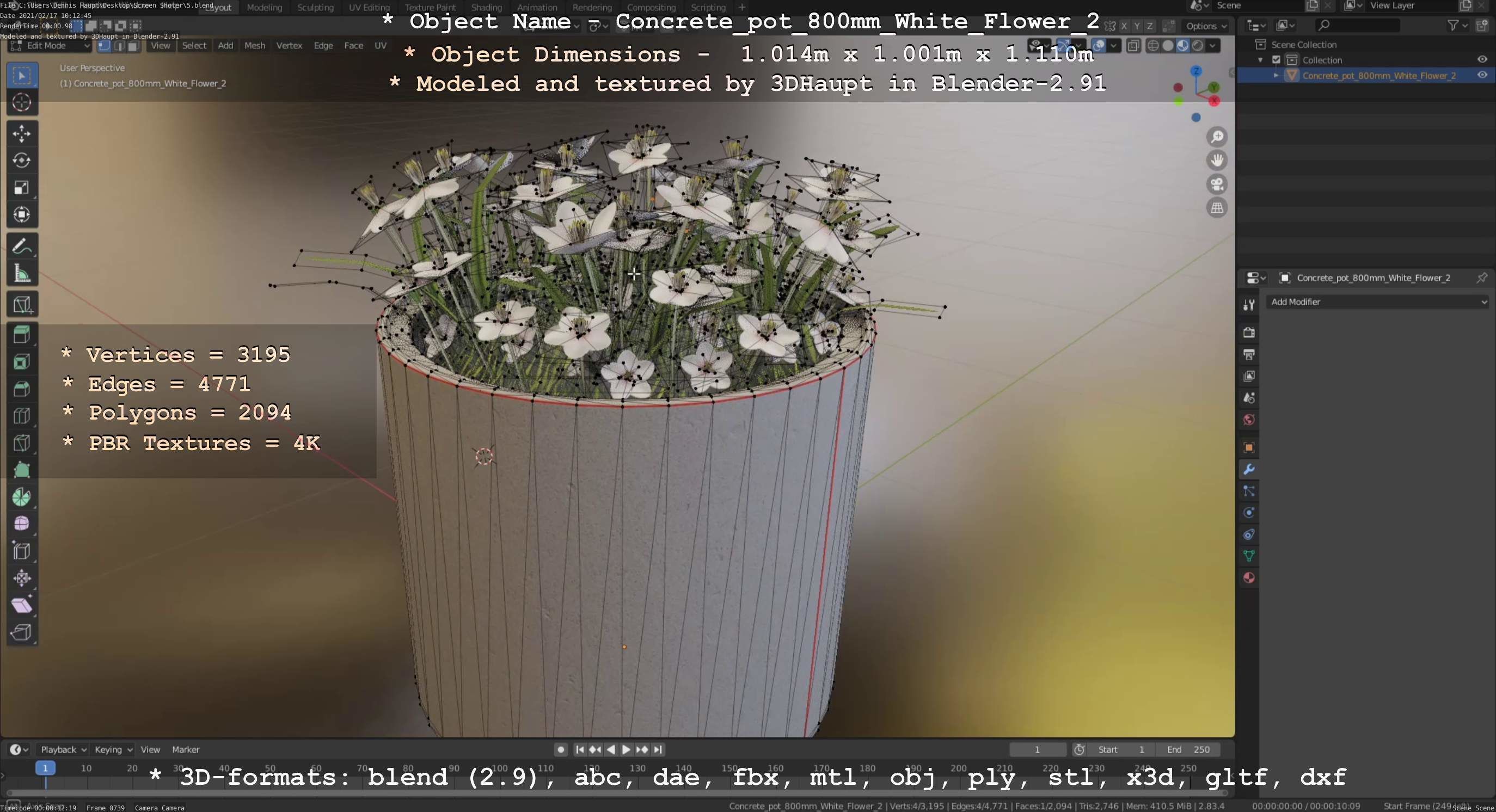Image resolution: width=1496 pixels, height=812 pixels.
Task: Uncheck the Collection checkbox in outliner
Action: (1277, 60)
